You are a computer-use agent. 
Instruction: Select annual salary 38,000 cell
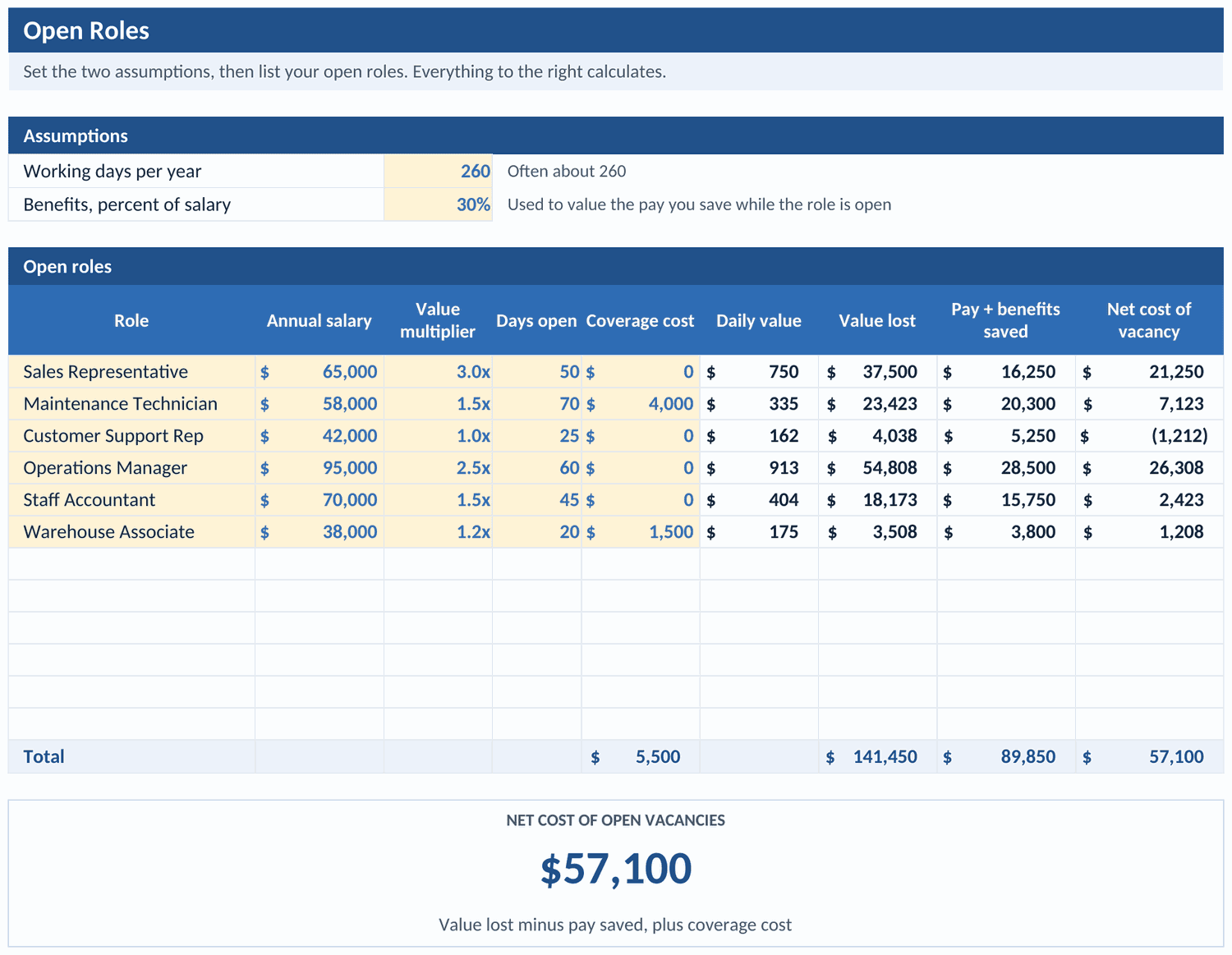click(319, 531)
